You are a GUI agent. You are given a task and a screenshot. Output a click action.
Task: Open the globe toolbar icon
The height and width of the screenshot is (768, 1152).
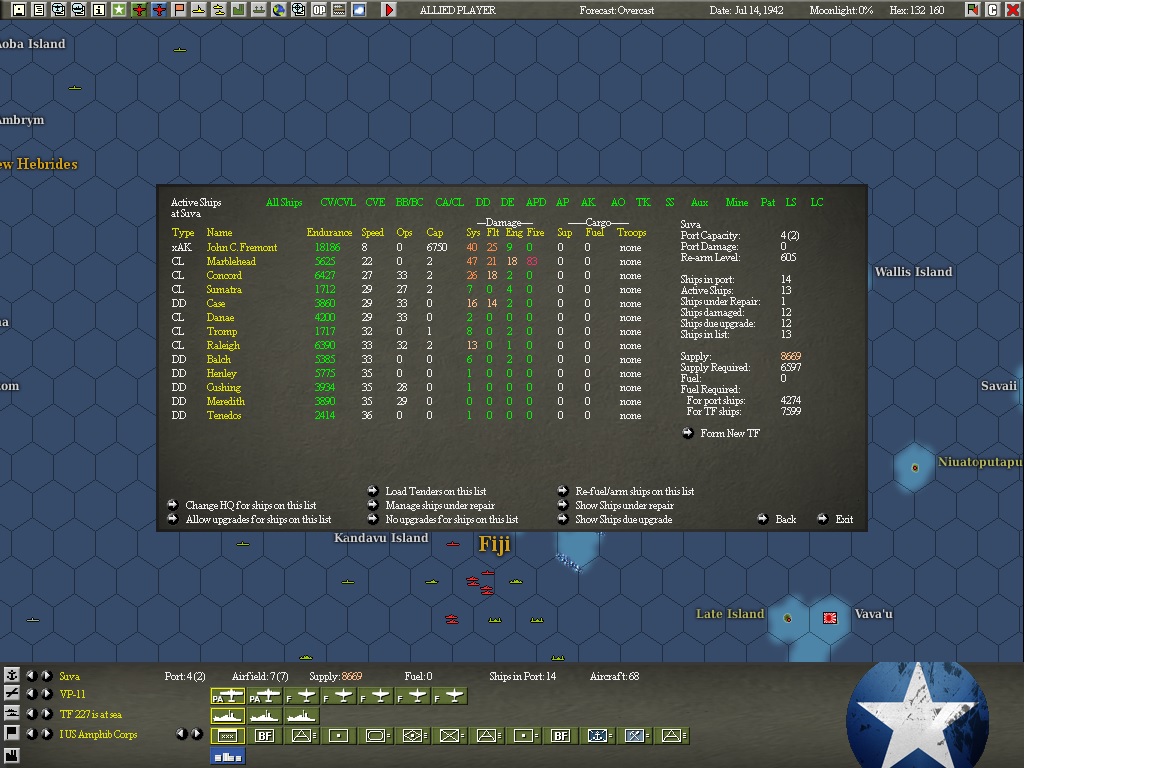pyautogui.click(x=278, y=10)
